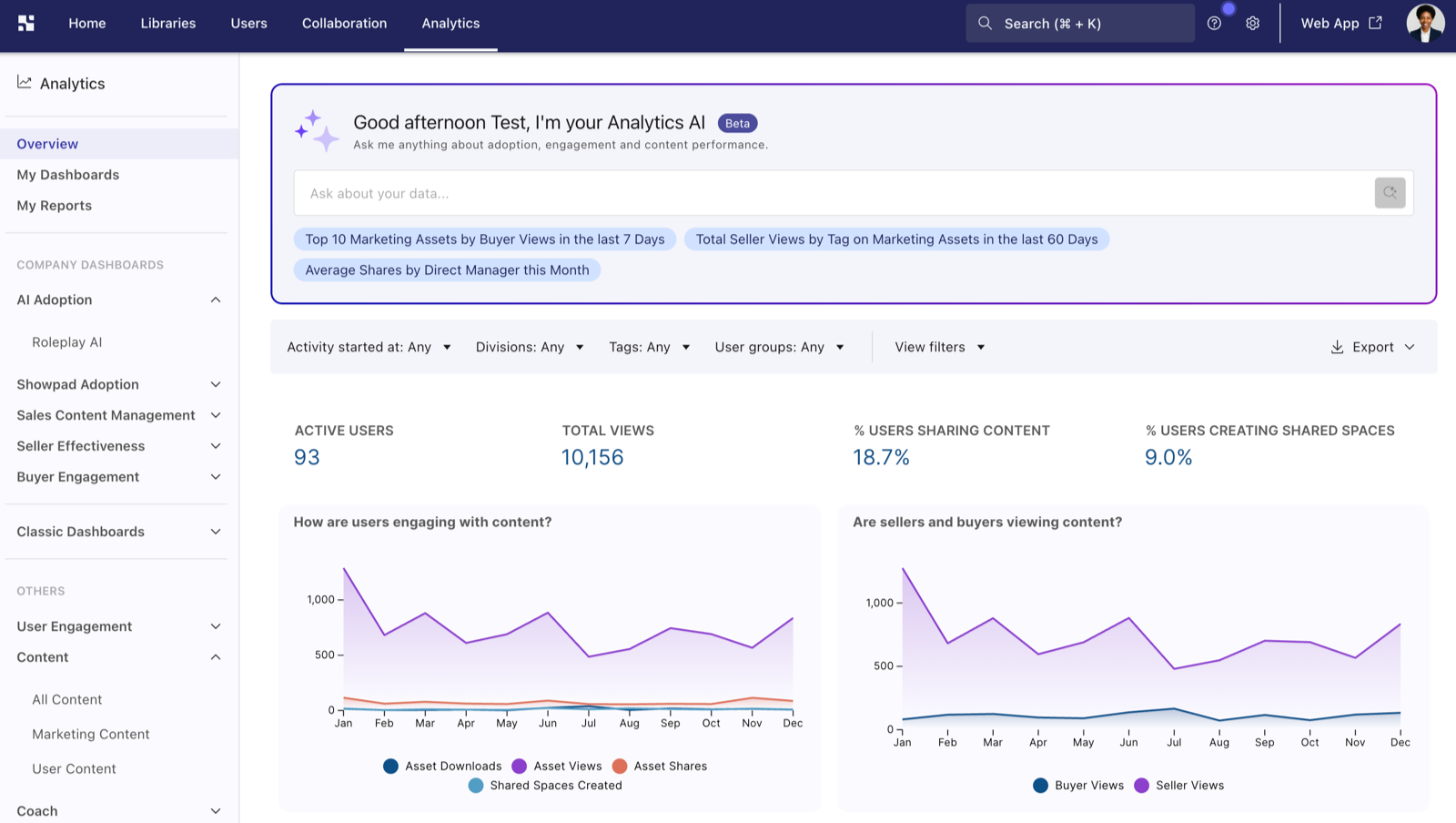The image size is (1456, 823).
Task: Click the Export download icon
Action: (1337, 347)
